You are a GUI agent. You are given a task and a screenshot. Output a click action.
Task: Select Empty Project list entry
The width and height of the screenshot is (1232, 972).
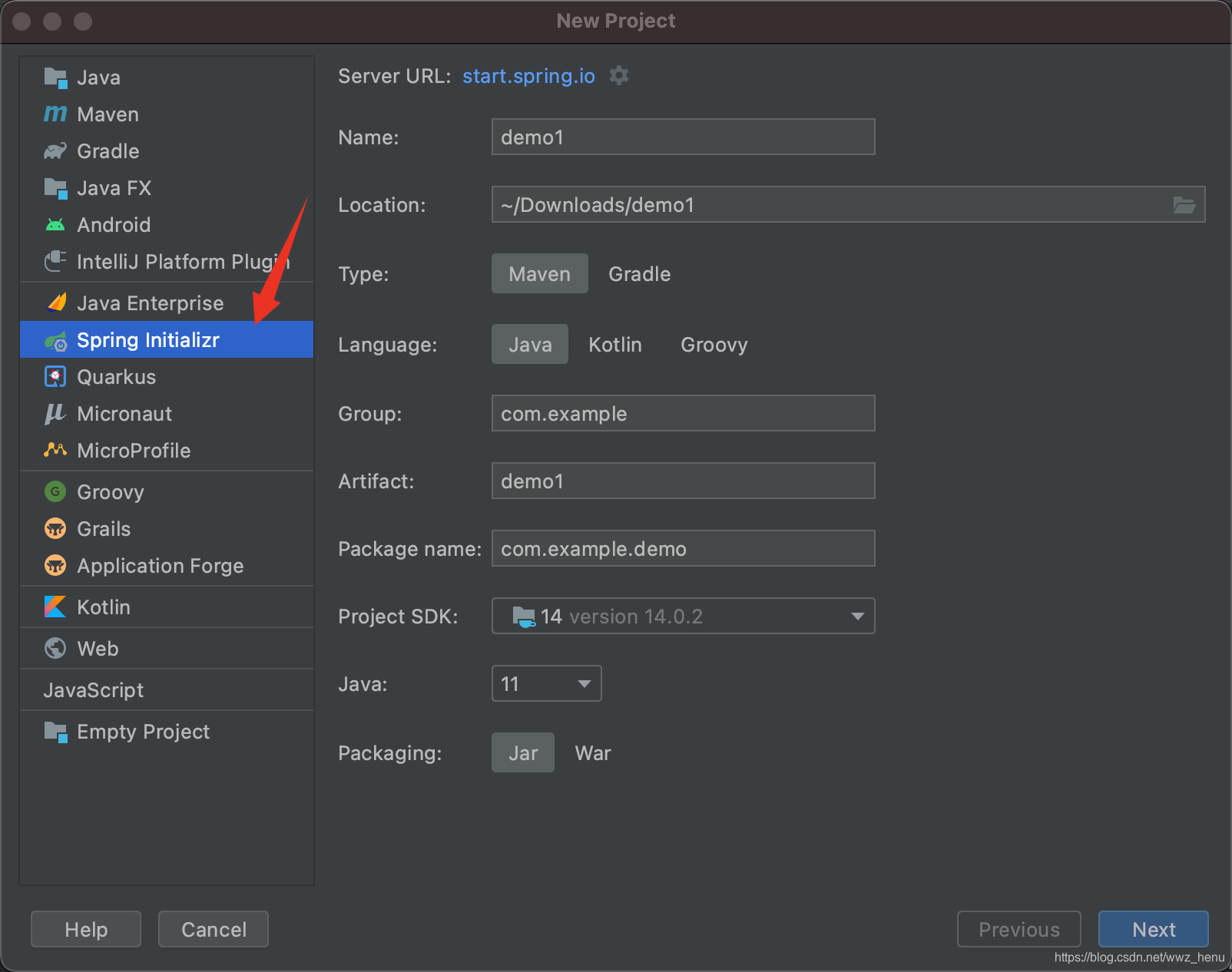point(167,732)
